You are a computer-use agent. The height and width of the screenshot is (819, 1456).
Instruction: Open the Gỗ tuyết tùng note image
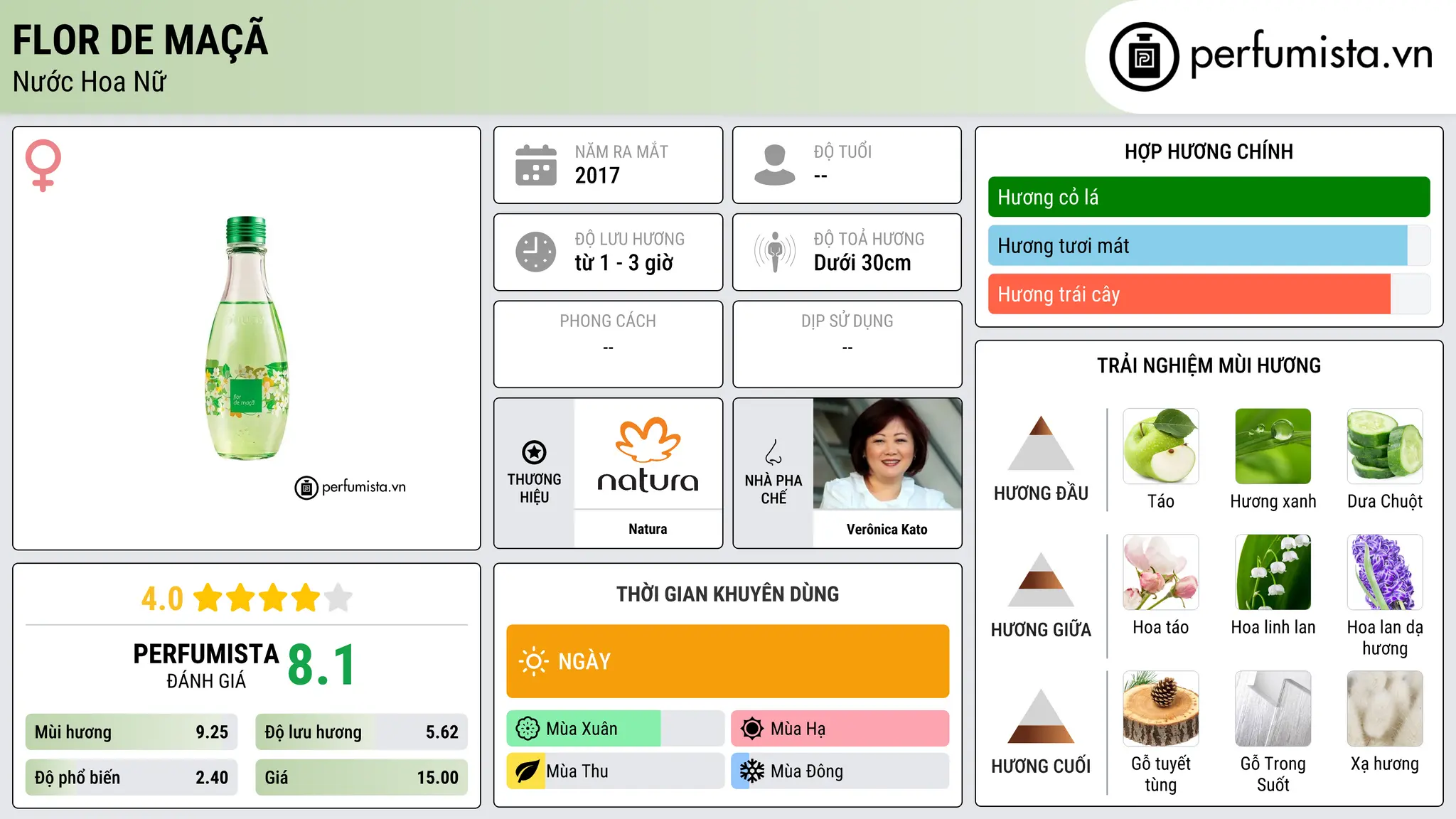pyautogui.click(x=1161, y=709)
